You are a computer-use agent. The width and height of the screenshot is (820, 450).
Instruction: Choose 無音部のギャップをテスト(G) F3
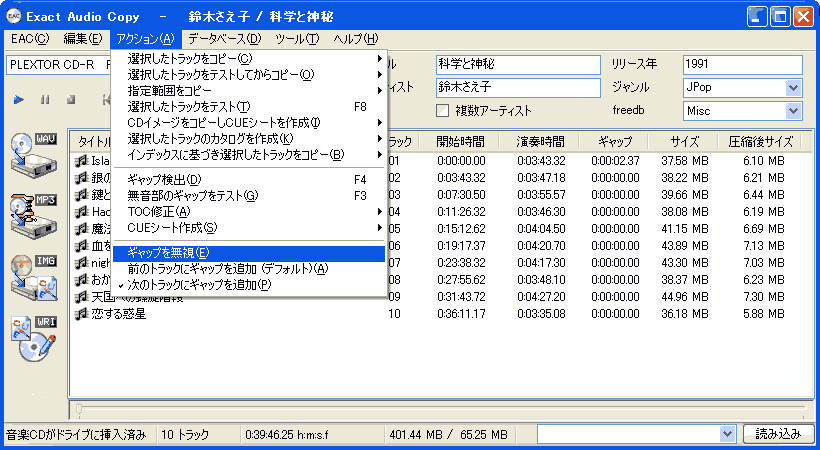[249, 196]
